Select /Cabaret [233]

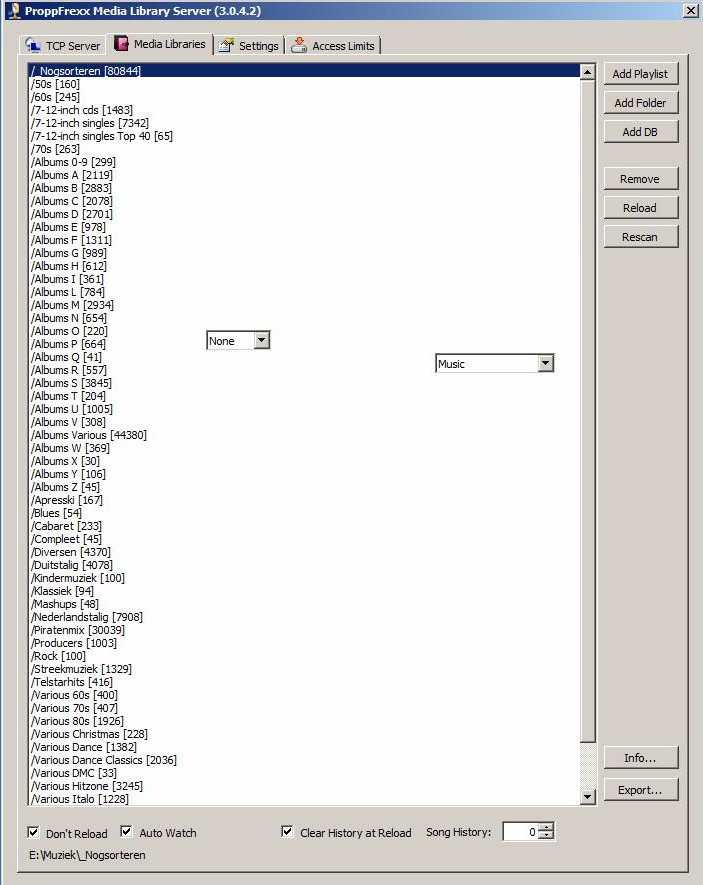(304, 526)
